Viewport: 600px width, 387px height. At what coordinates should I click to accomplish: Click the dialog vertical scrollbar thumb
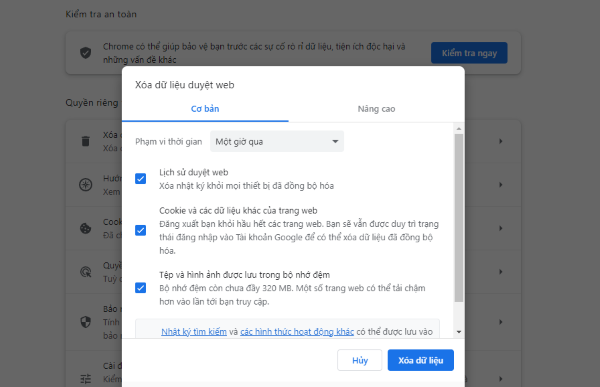(x=459, y=218)
